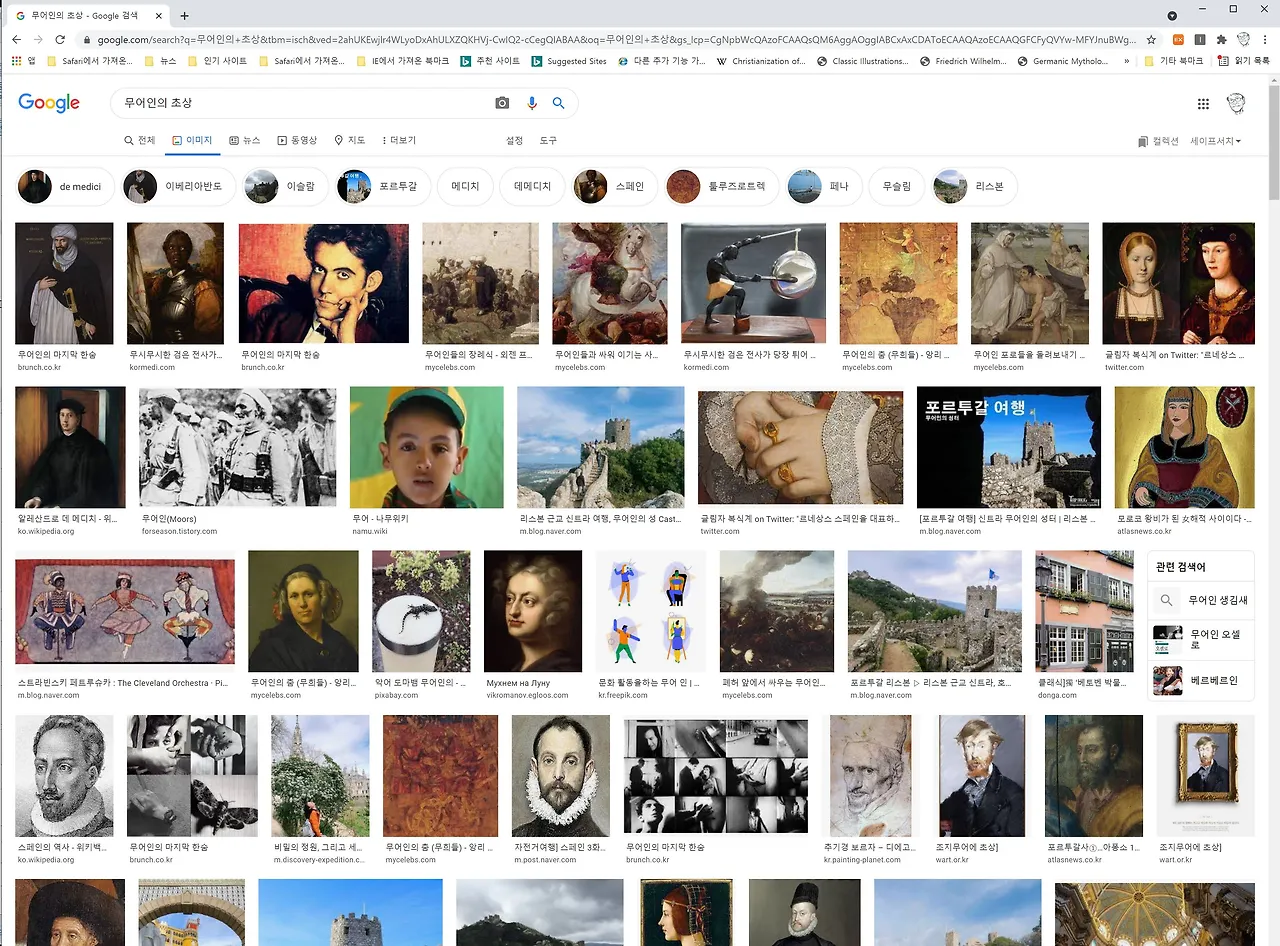Open the 무어인(Moors) black-and-white photo result
1280x946 pixels.
tap(238, 447)
